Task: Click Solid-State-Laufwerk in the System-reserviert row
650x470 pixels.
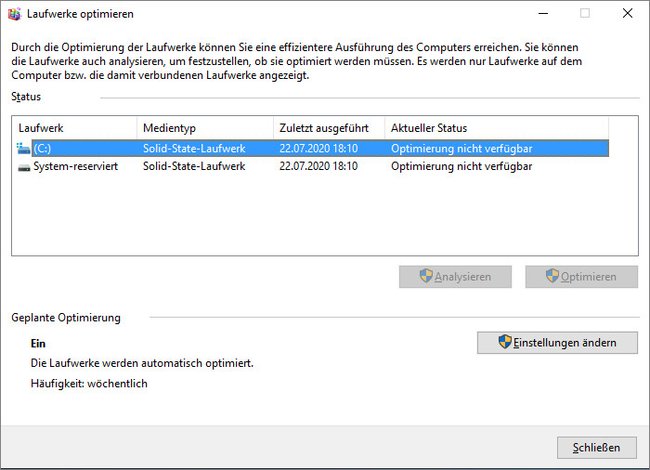Action: 194,166
